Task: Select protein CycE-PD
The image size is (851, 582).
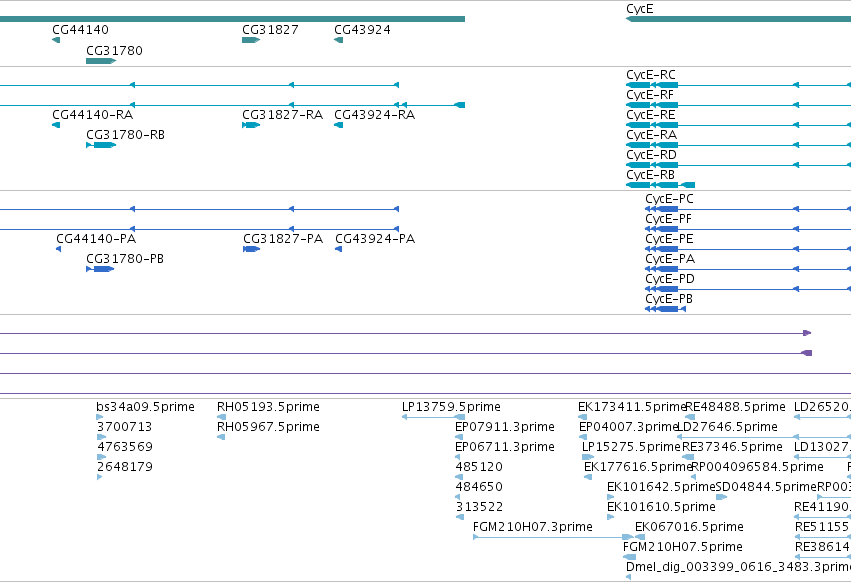Action: (670, 279)
